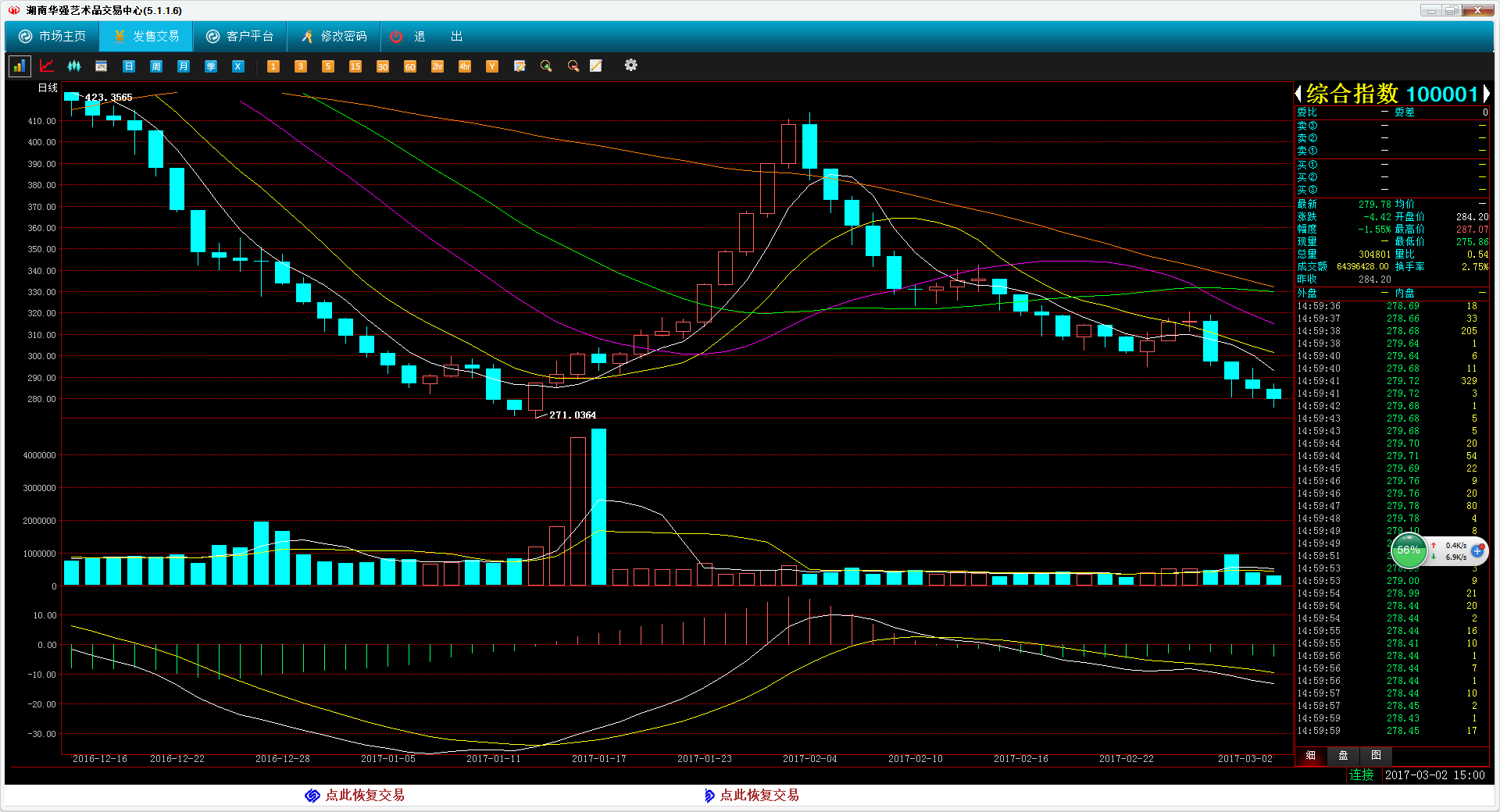
Task: Select the candlestick chart icon
Action: [74, 66]
